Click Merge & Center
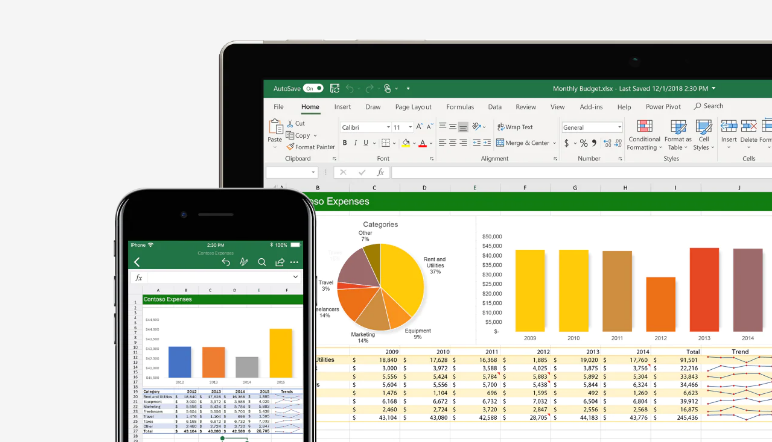Viewport: 772px width, 442px height. [522, 143]
